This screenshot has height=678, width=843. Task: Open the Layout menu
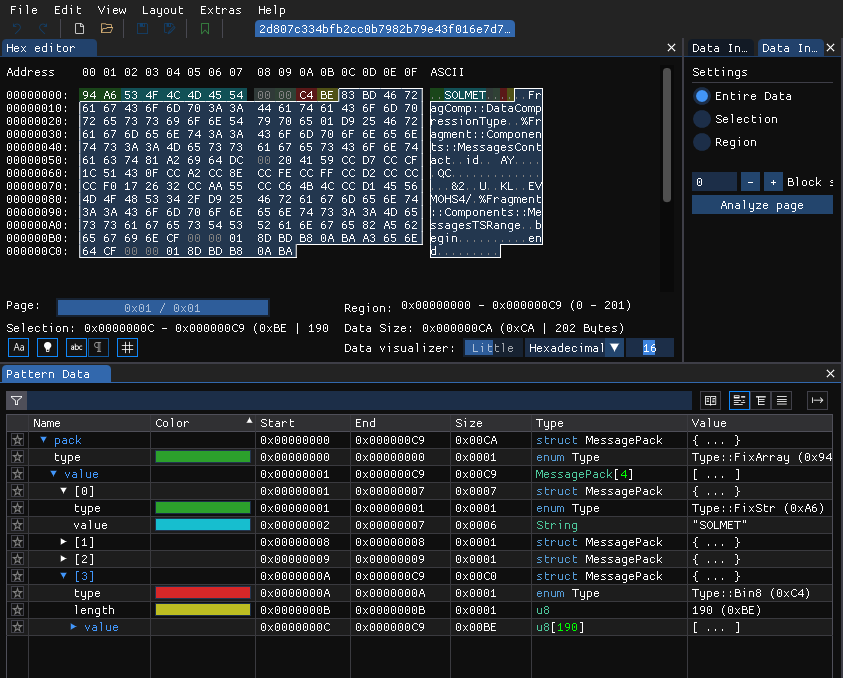162,9
